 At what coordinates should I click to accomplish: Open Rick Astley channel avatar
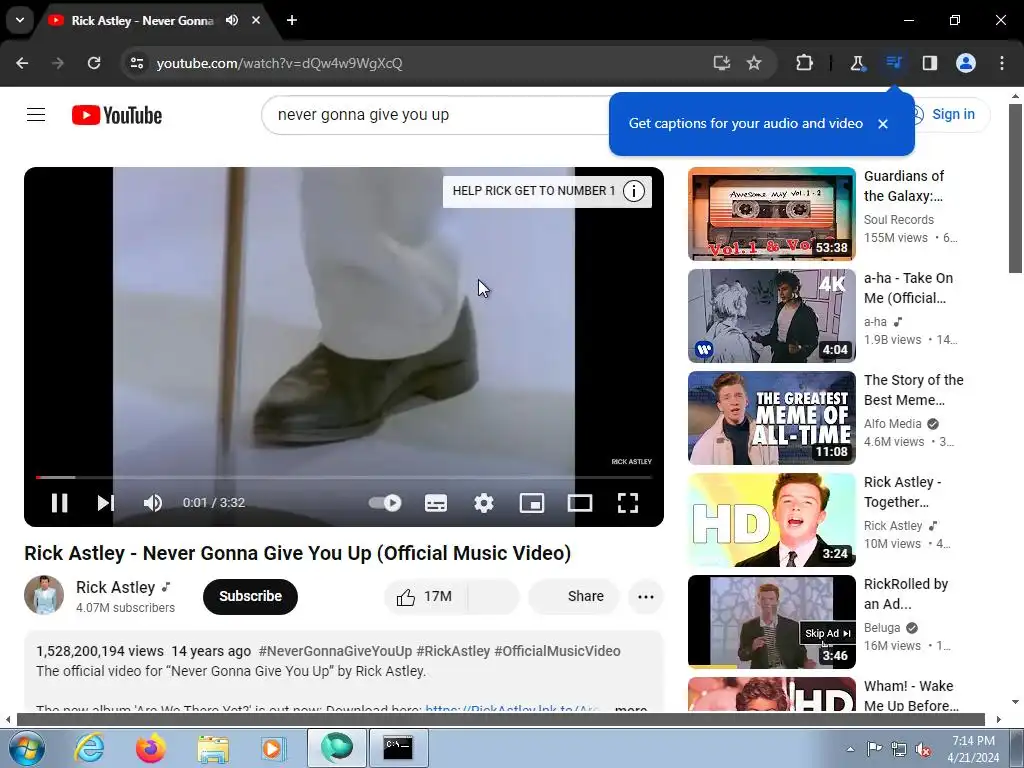pyautogui.click(x=44, y=595)
